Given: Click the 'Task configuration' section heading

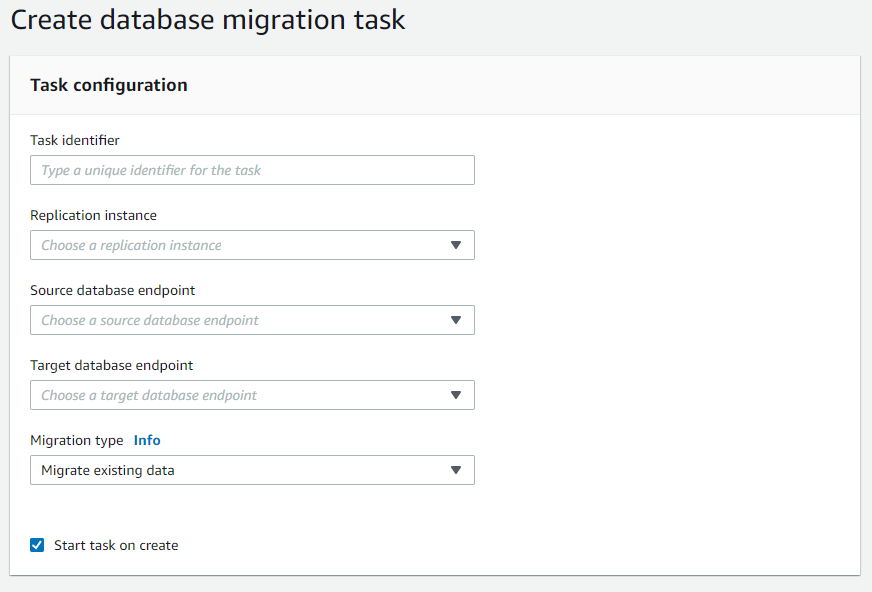Looking at the screenshot, I should (109, 85).
